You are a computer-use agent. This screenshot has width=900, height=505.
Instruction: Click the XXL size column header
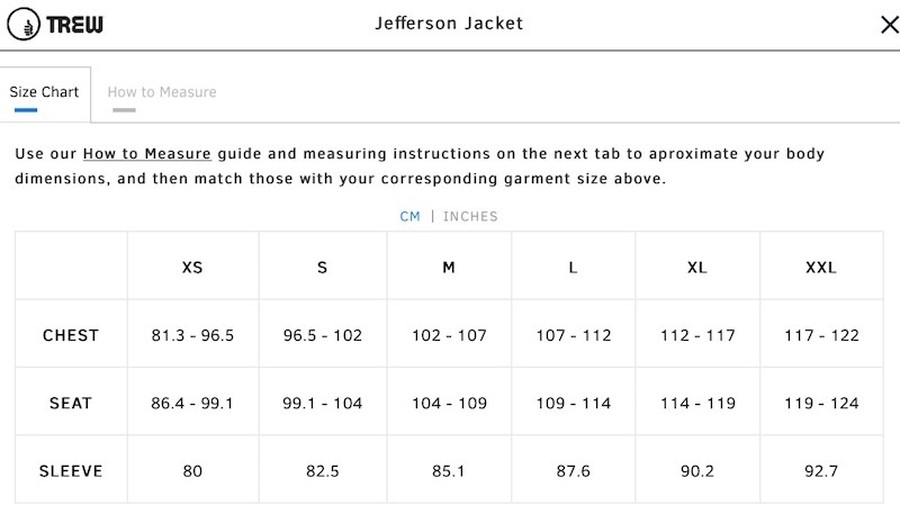tap(821, 267)
